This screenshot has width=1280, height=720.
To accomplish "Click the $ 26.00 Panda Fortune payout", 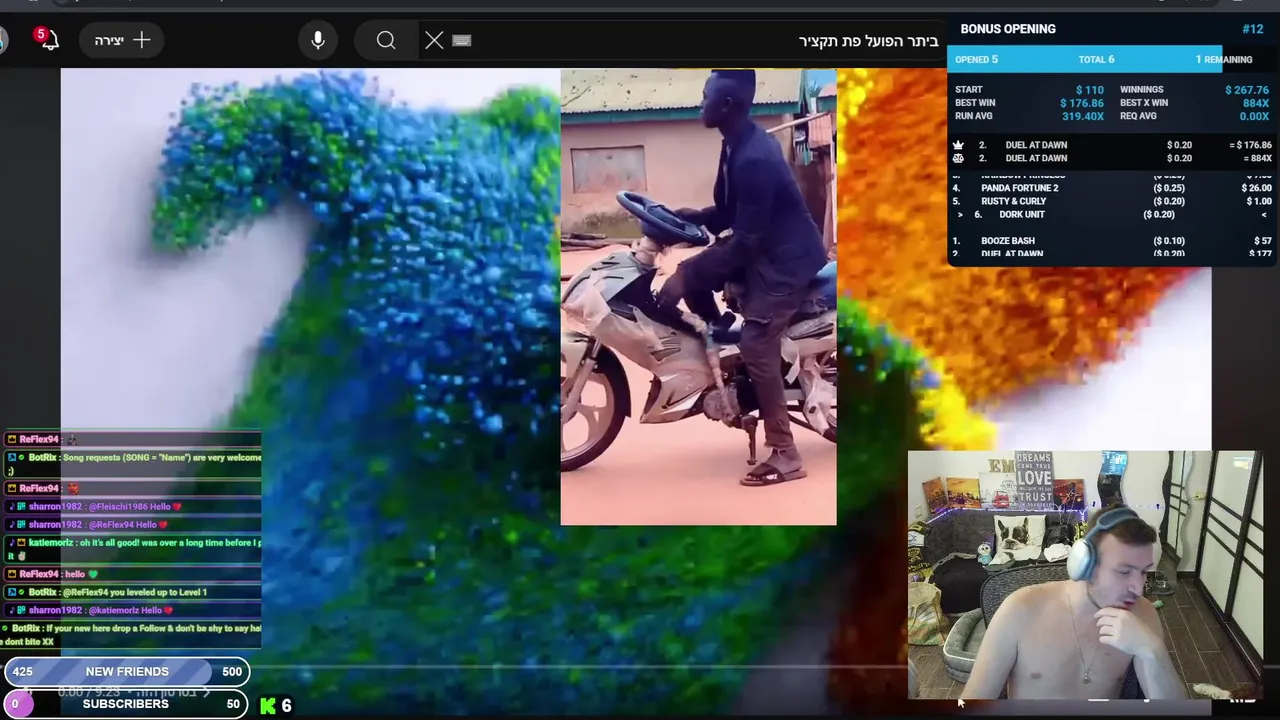I will pos(1257,188).
